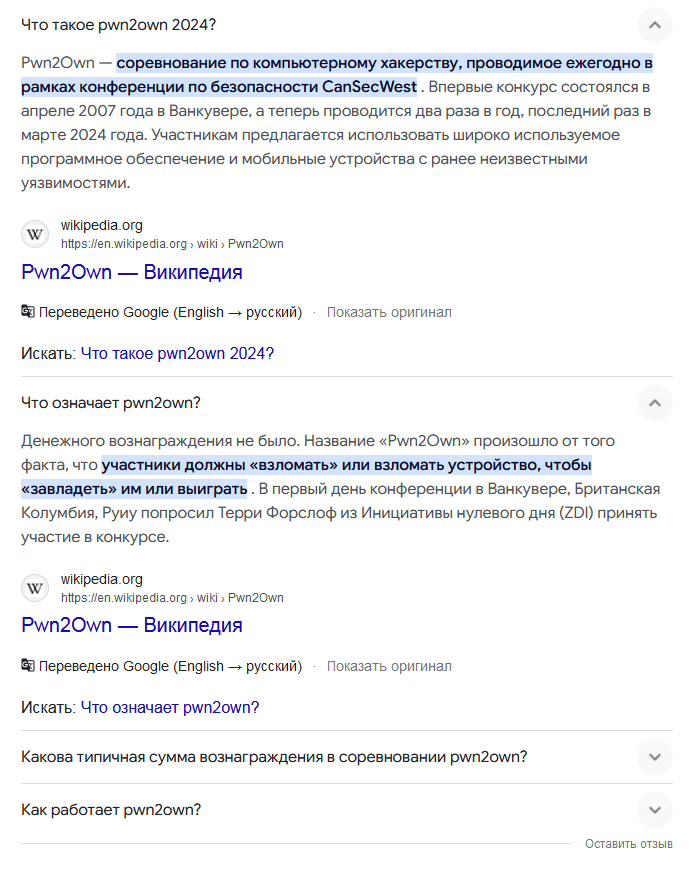This screenshot has height=871, width=694.
Task: Click "Показать оригинал" under the second answer
Action: (389, 666)
